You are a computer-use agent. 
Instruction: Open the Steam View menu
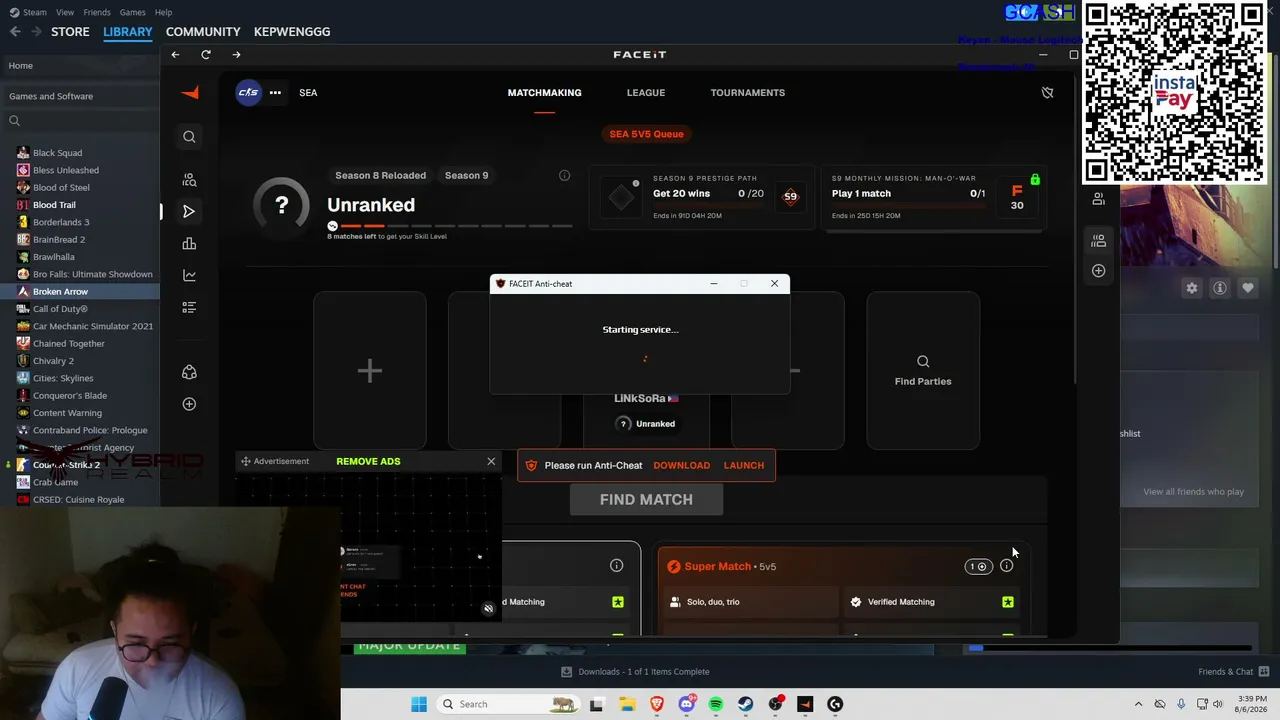coord(65,12)
